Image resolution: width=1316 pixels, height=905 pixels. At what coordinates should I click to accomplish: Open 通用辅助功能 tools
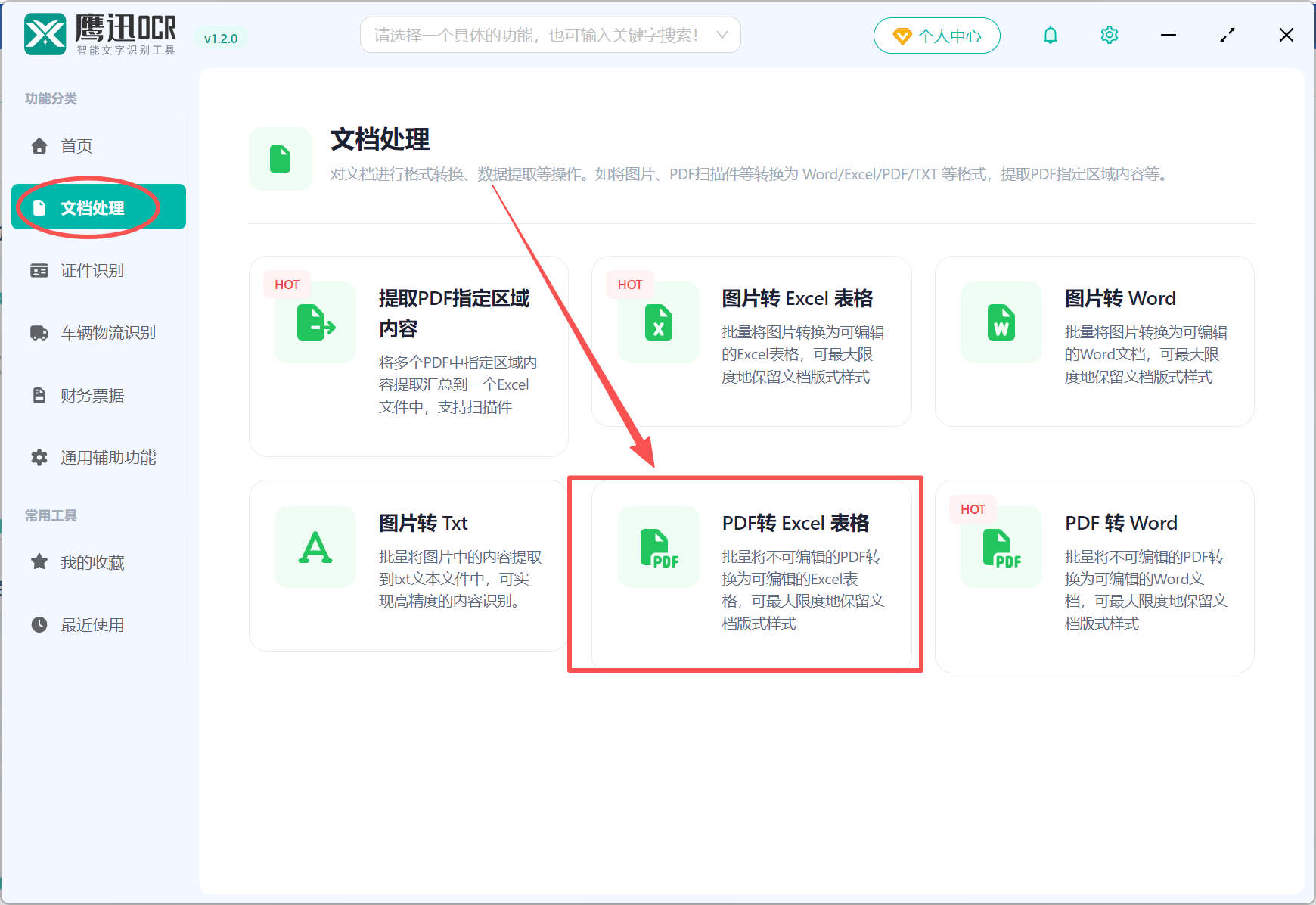click(x=108, y=457)
